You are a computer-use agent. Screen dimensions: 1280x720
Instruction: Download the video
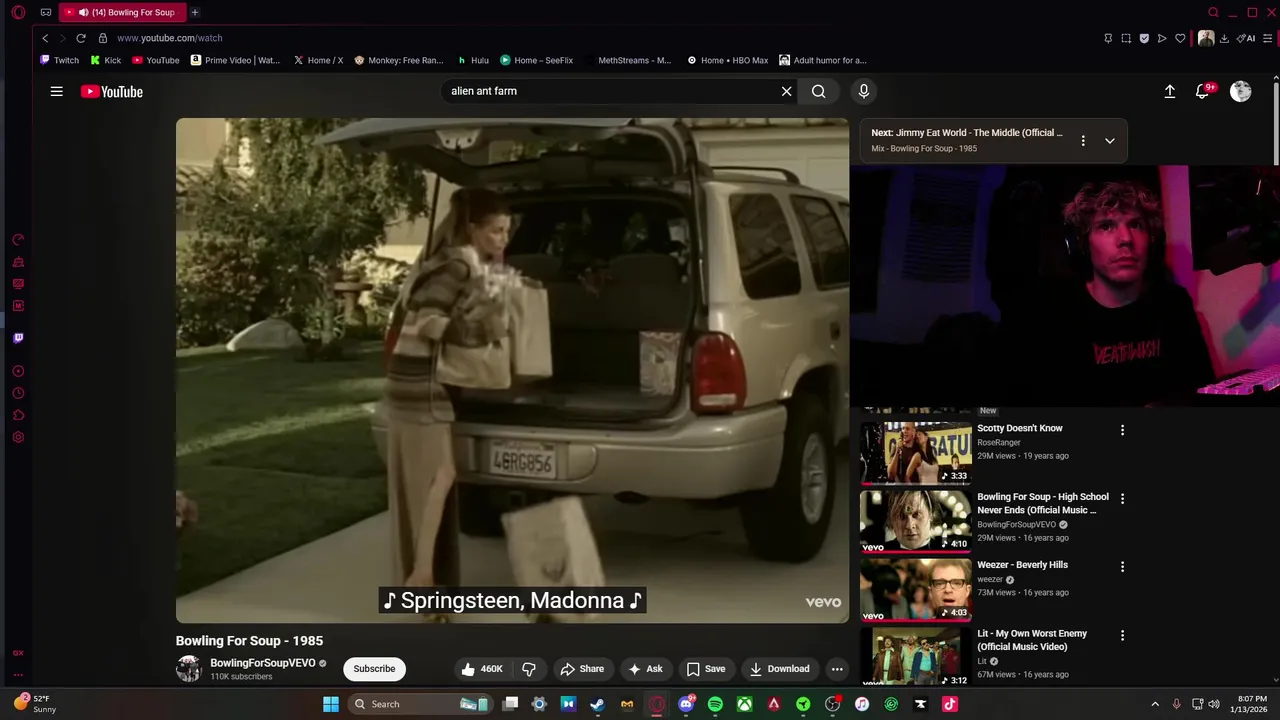coord(780,669)
